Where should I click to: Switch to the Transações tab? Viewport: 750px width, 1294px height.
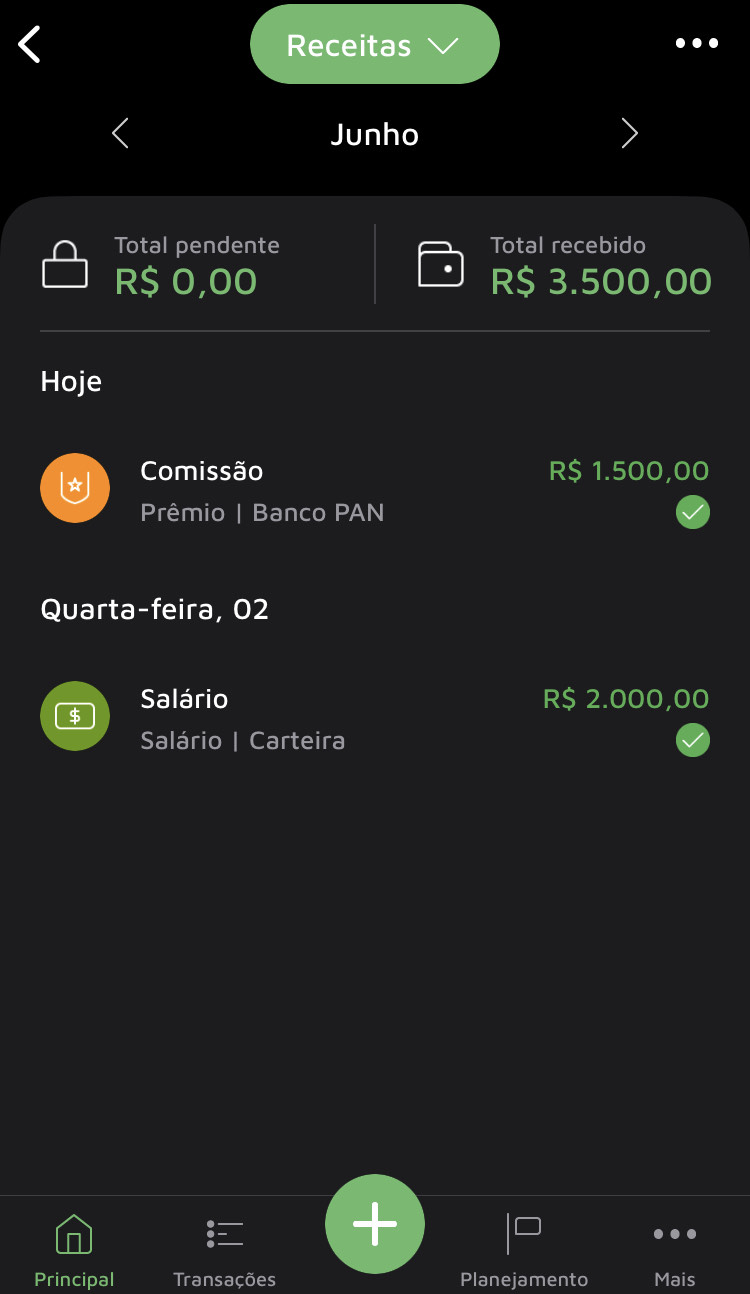[224, 1249]
